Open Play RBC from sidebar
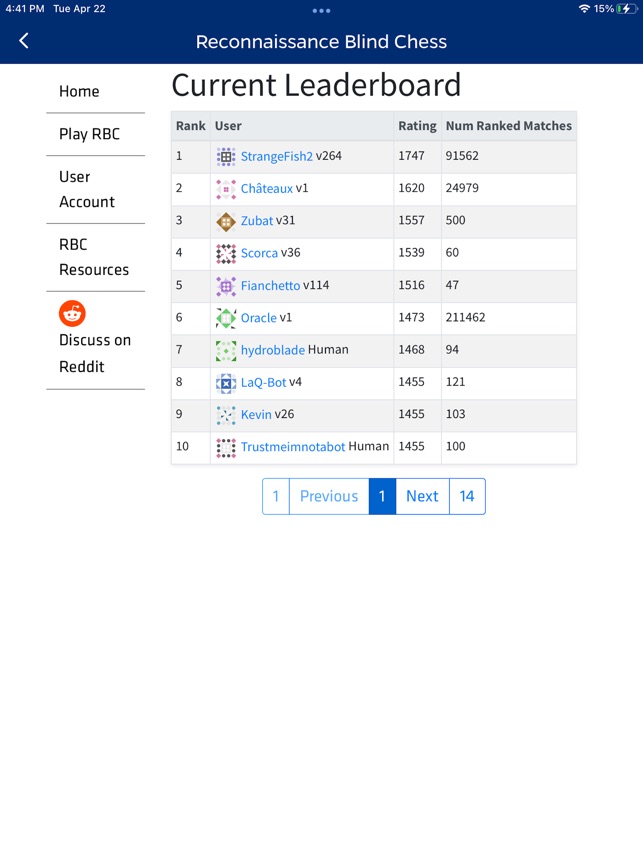Screen dimensions: 643x858 tap(89, 134)
